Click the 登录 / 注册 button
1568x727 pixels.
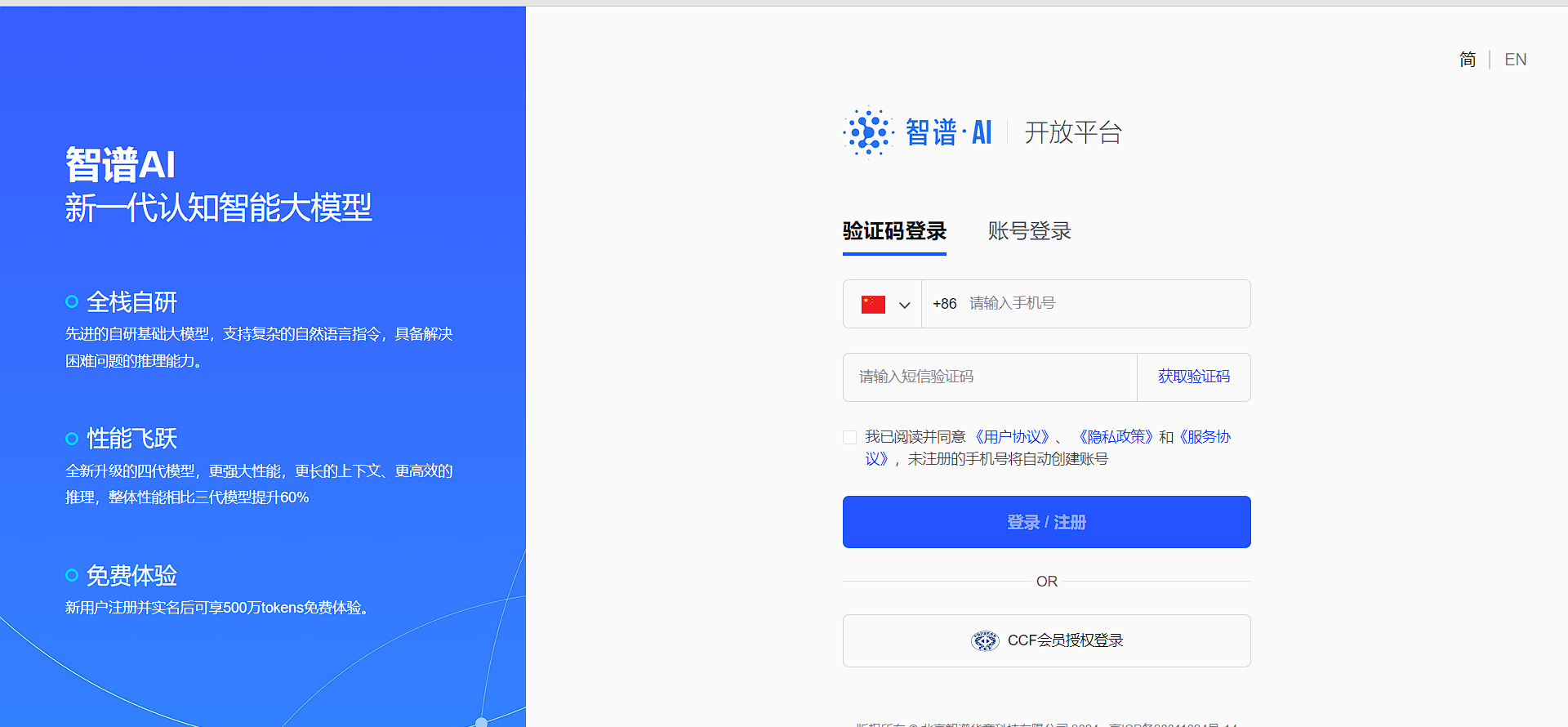coord(1046,522)
